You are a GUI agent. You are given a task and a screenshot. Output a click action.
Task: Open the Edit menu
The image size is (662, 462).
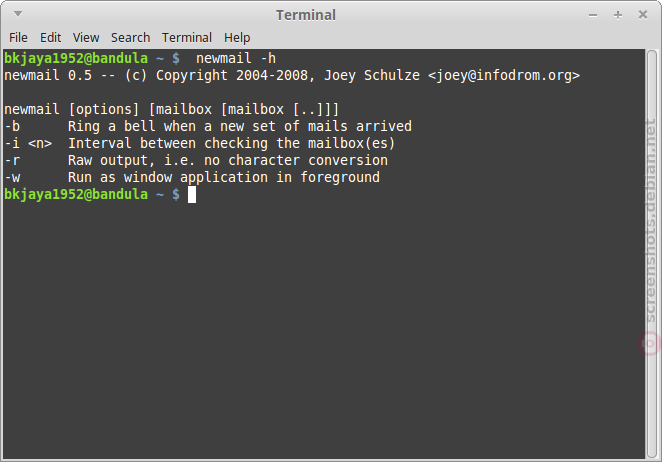(50, 38)
